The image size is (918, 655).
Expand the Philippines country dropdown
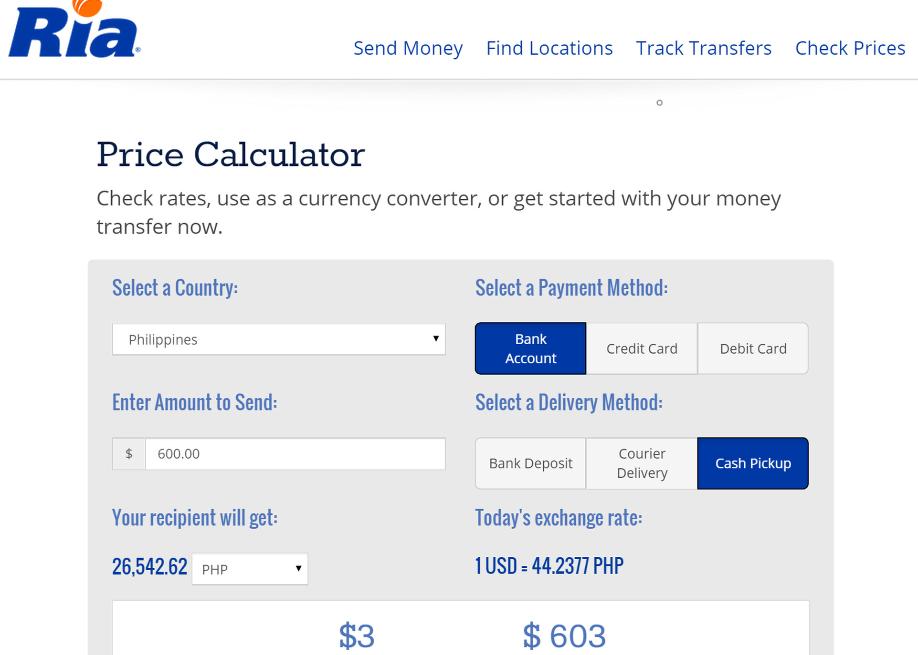[x=279, y=339]
